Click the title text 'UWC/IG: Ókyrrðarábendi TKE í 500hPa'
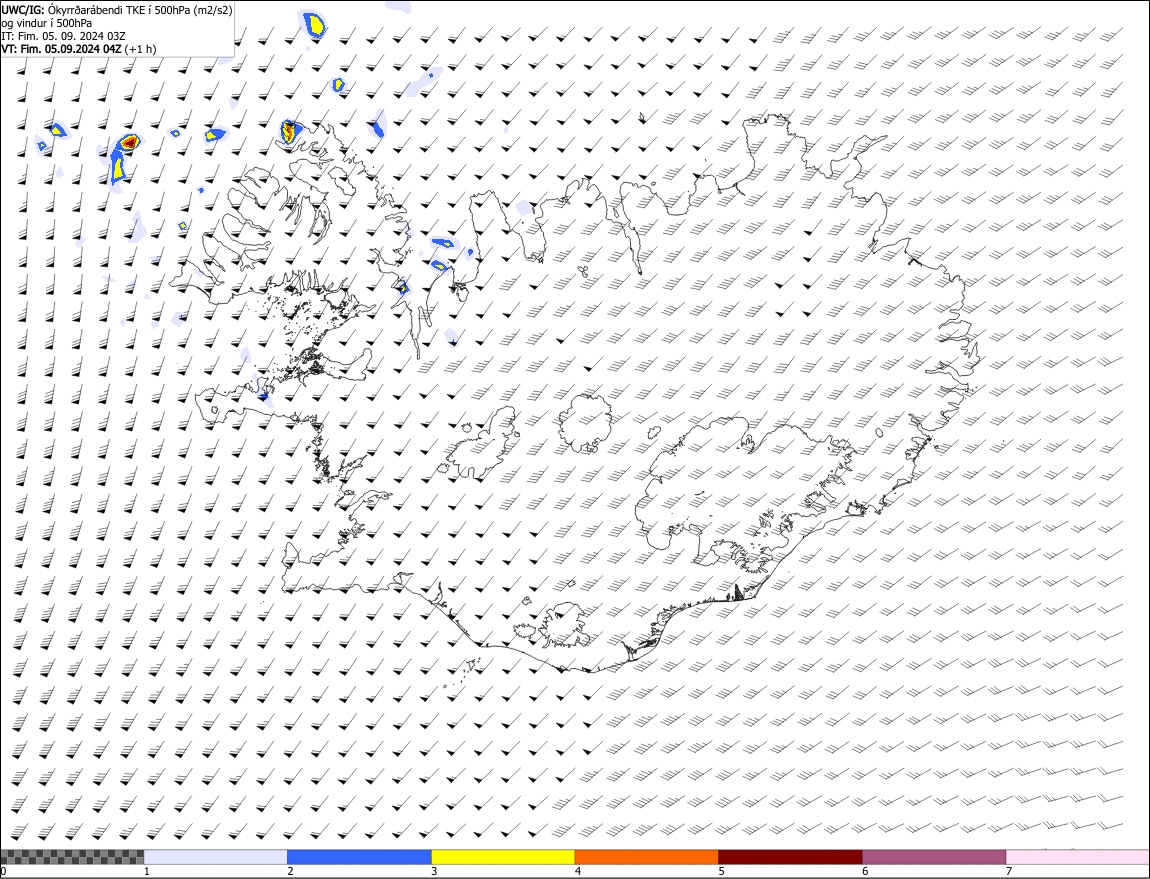 (95, 10)
